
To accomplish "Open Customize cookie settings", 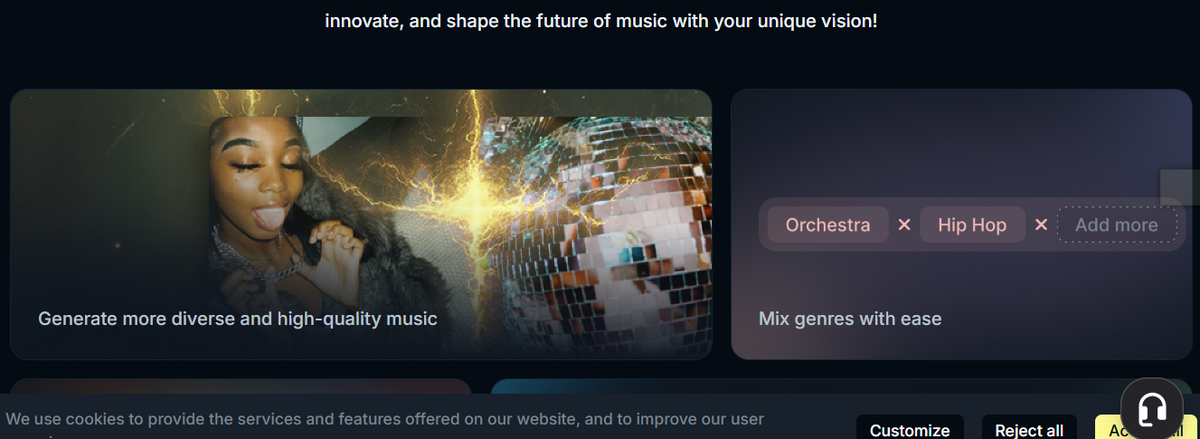I will tap(910, 430).
